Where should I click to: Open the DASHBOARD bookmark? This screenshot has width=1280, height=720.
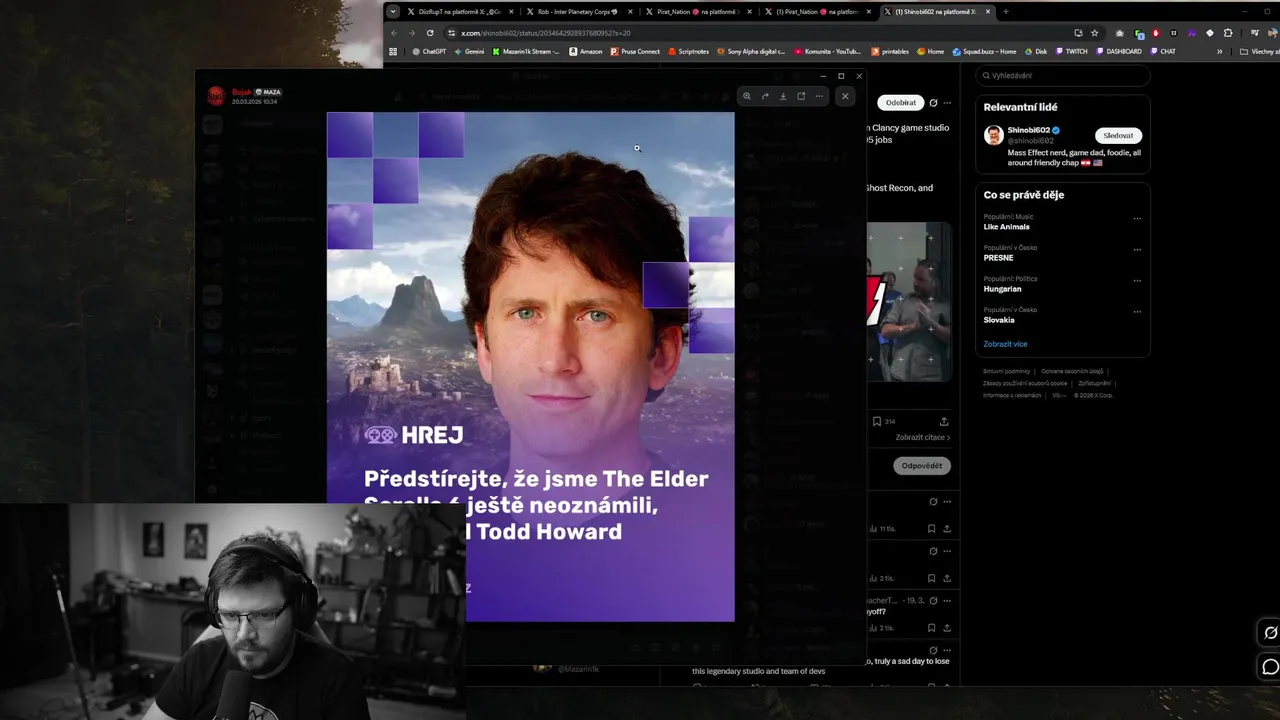pos(1118,51)
